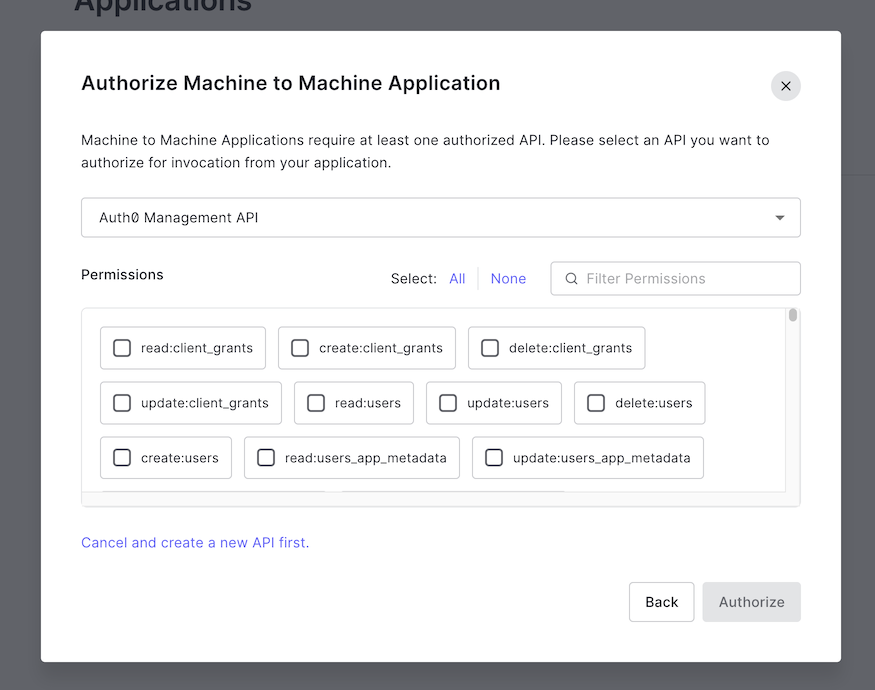The height and width of the screenshot is (690, 875).
Task: Check the update:users_app_metadata permission
Action: (494, 458)
